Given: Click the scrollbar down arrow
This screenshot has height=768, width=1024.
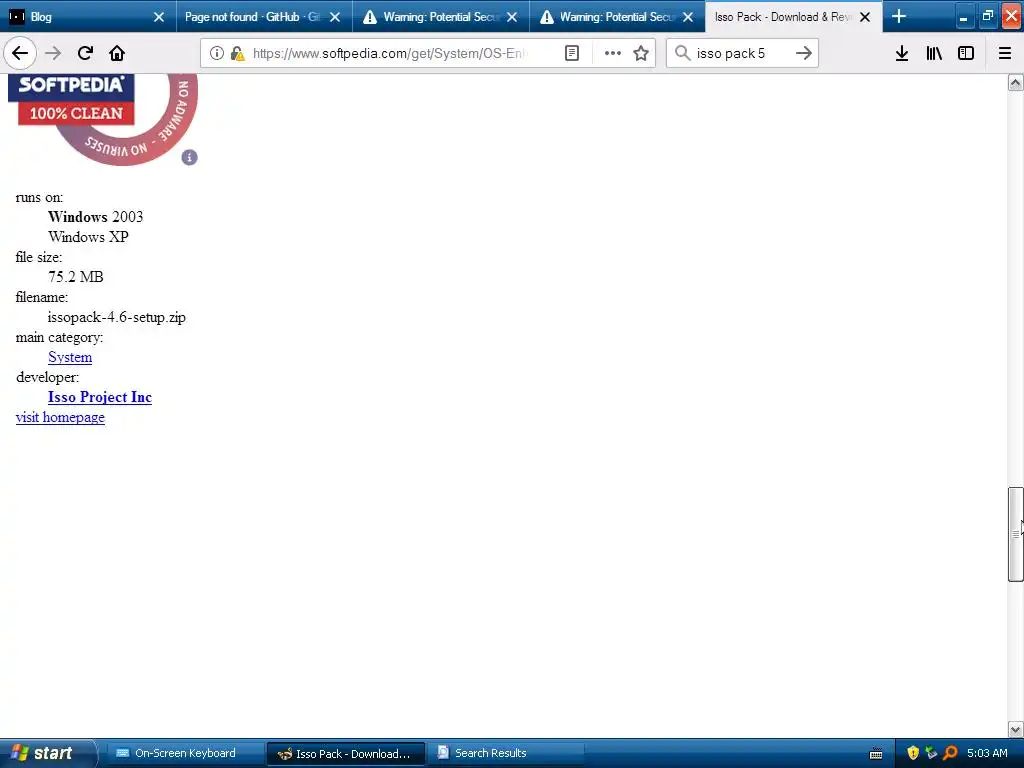Looking at the screenshot, I should (x=1015, y=729).
